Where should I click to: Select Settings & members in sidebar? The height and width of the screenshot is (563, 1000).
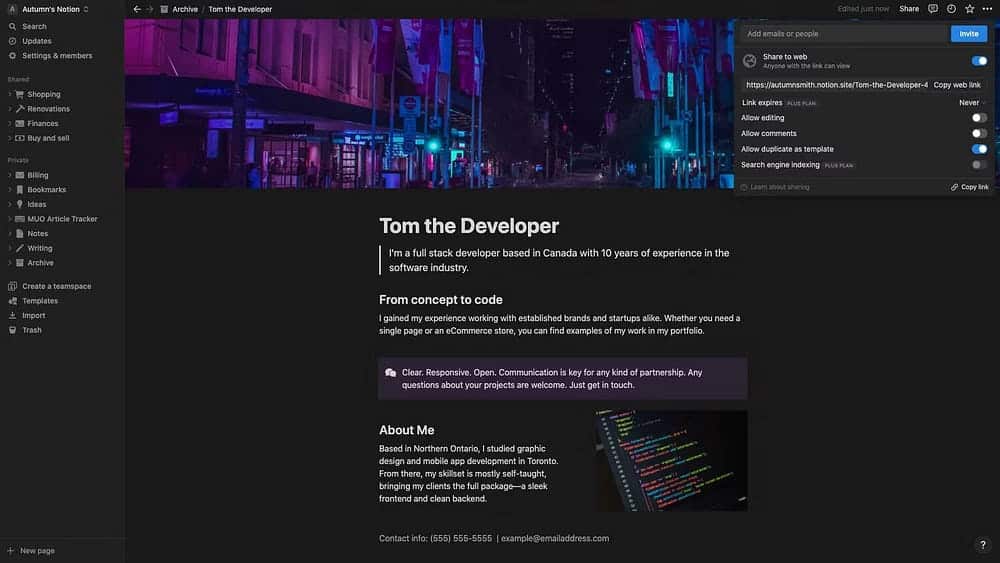pyautogui.click(x=57, y=56)
